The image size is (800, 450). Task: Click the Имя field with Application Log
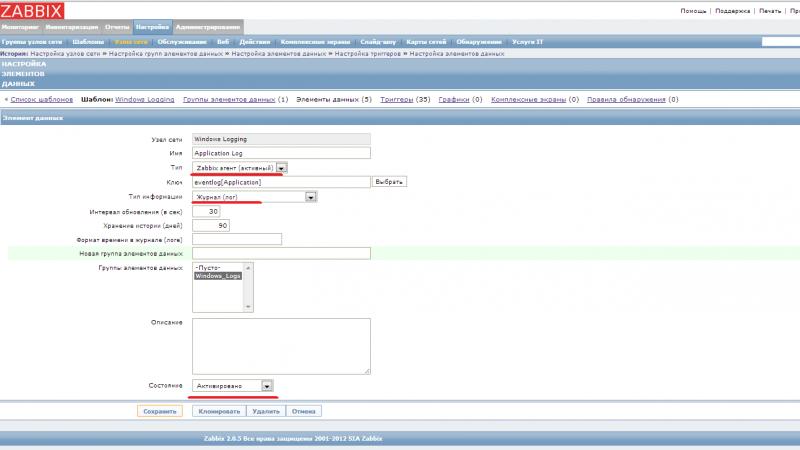[x=280, y=153]
